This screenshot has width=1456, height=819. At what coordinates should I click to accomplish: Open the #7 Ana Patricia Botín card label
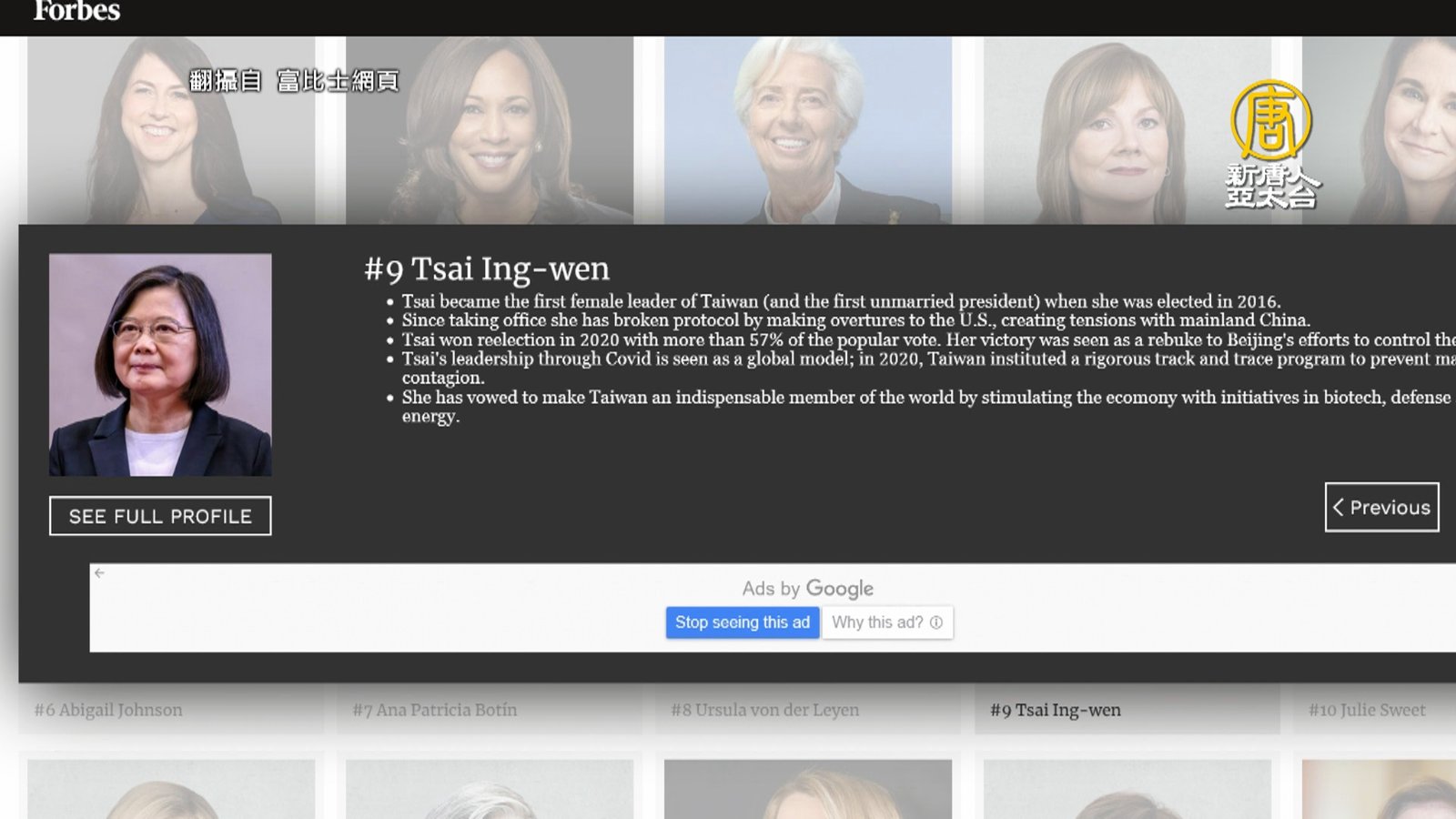pyautogui.click(x=435, y=710)
